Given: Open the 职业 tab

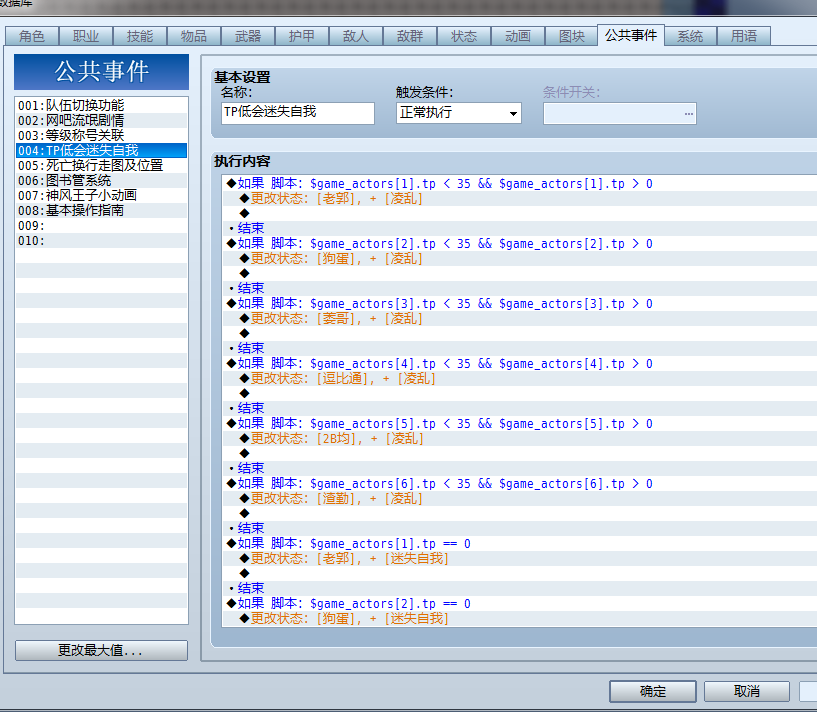Looking at the screenshot, I should tap(86, 36).
